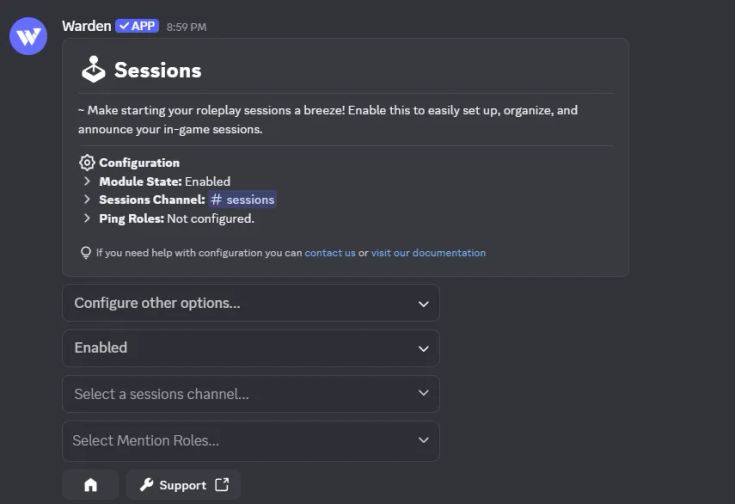Screen dimensions: 735x504
Task: Open the Select Mention Roles dropdown
Action: [x=251, y=441]
